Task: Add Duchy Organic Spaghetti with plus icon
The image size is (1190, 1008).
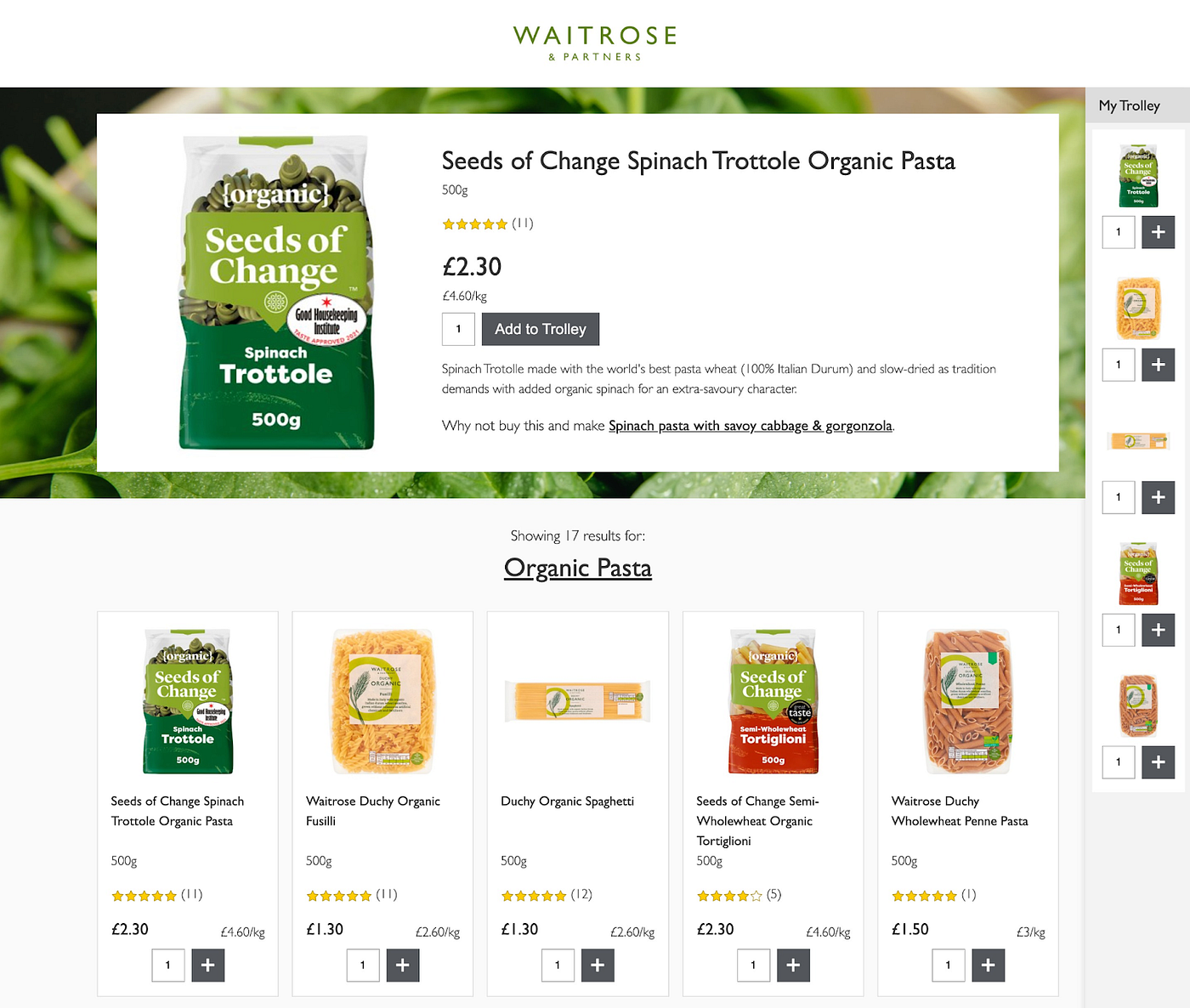Action: pos(598,965)
